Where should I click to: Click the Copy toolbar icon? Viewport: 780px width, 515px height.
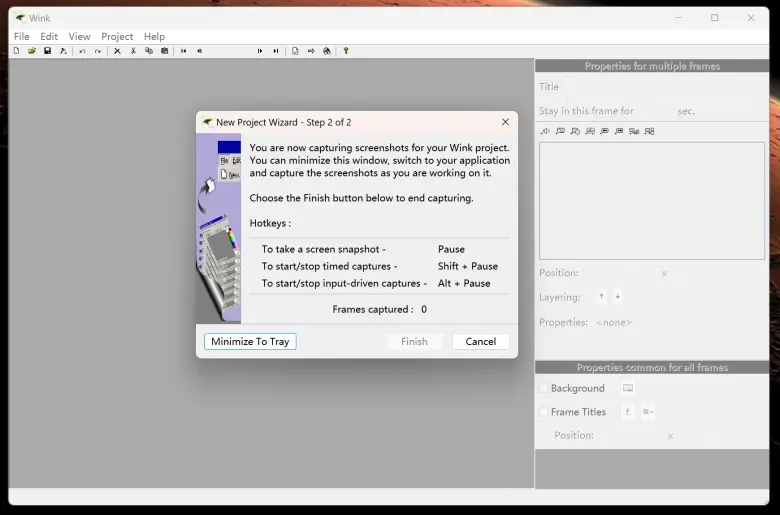tap(149, 51)
